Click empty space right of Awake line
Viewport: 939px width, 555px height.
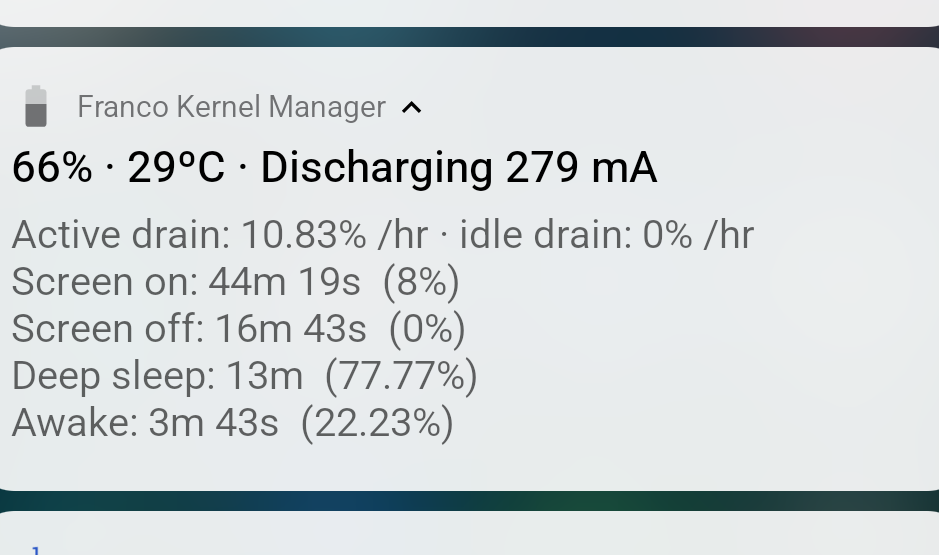coord(700,423)
